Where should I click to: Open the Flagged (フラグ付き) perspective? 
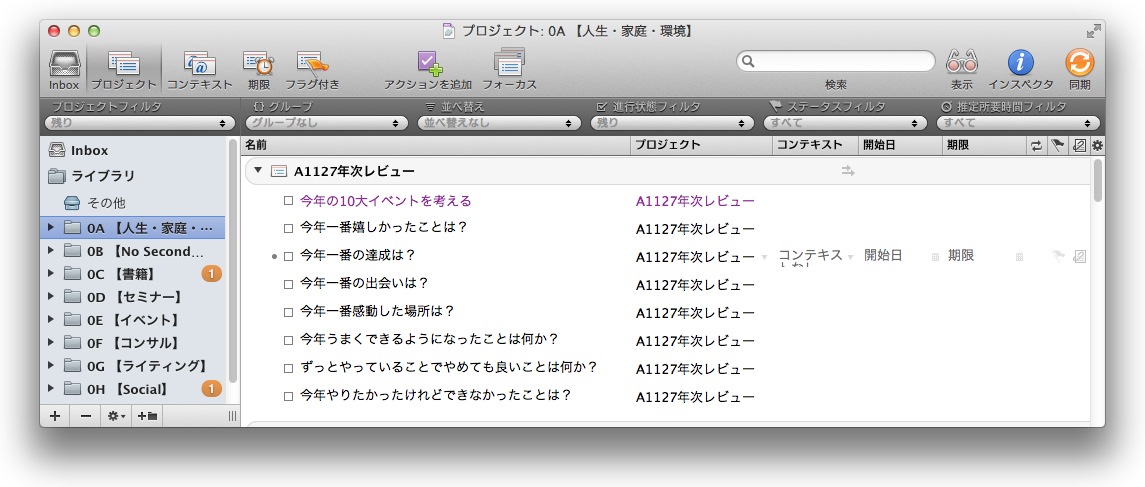[312, 68]
